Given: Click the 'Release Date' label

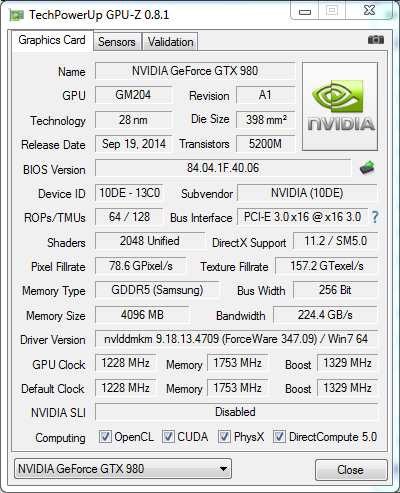Looking at the screenshot, I should 53,145.
